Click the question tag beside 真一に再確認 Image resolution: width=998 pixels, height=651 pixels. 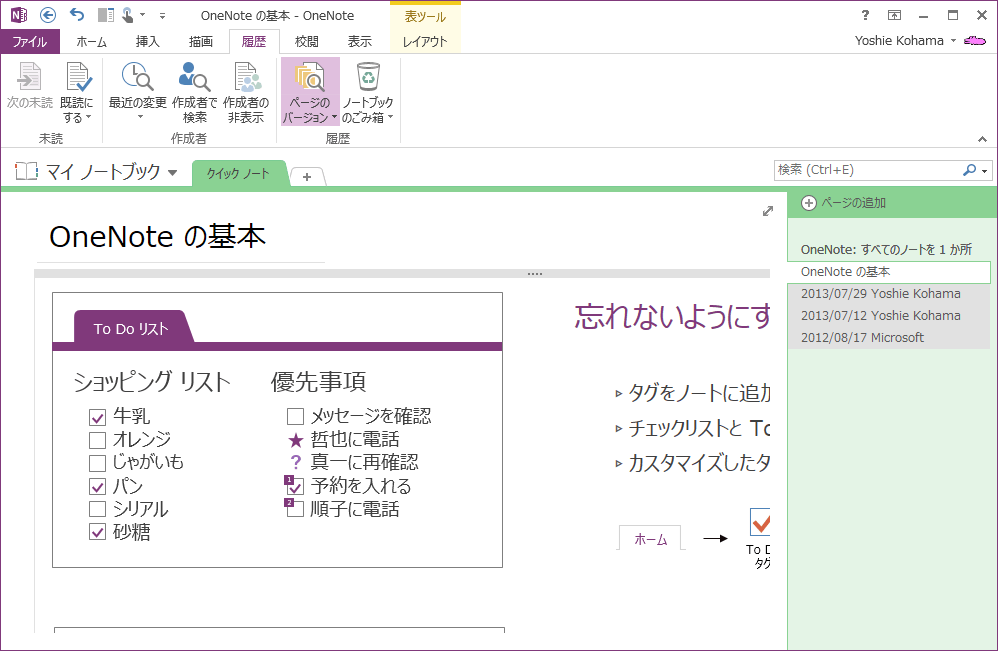tap(295, 462)
